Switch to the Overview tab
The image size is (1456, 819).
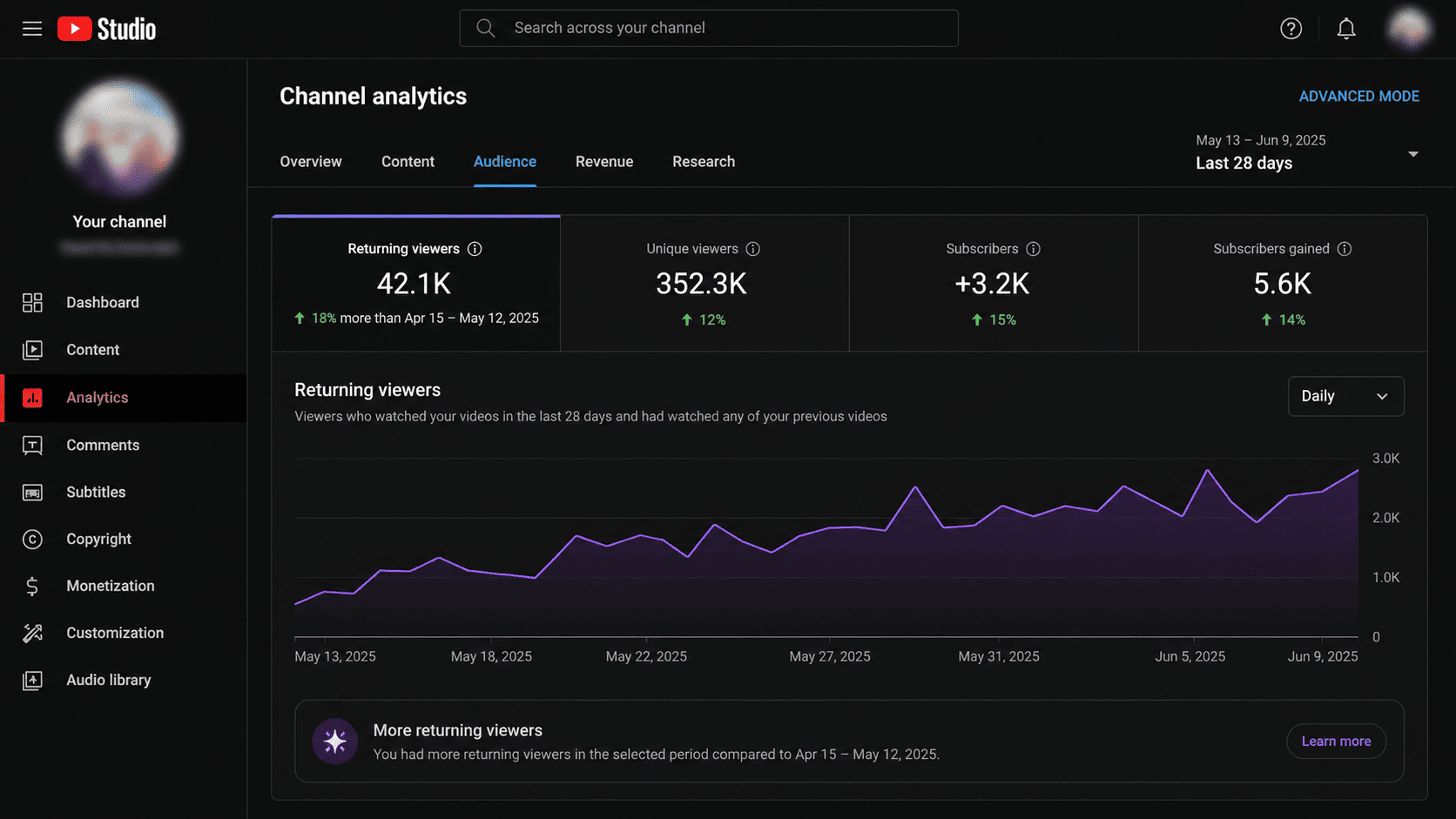311,162
